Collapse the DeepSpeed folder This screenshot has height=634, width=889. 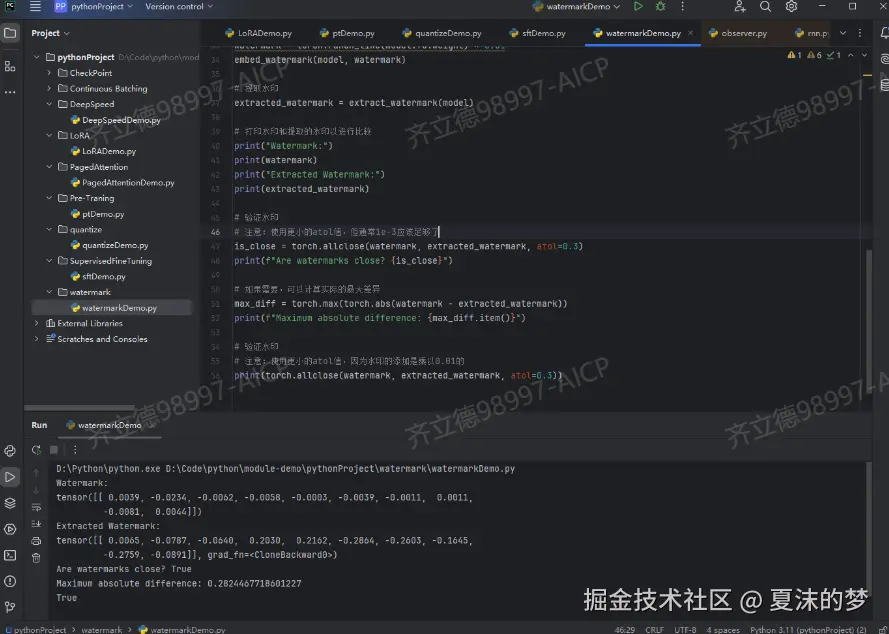[49, 104]
